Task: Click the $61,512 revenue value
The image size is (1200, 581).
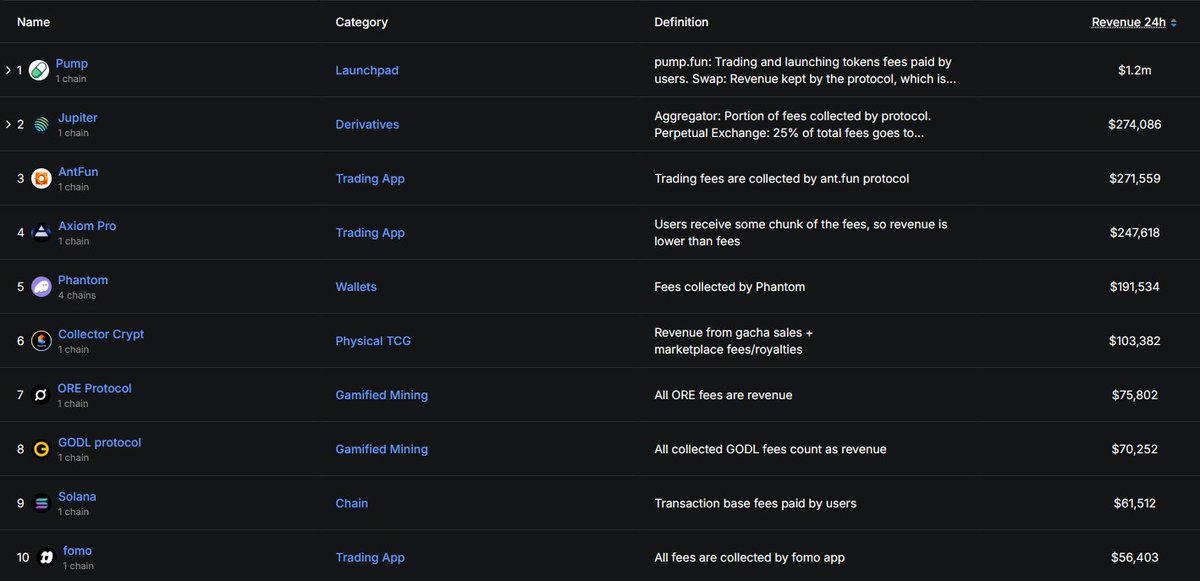Action: pos(1134,502)
